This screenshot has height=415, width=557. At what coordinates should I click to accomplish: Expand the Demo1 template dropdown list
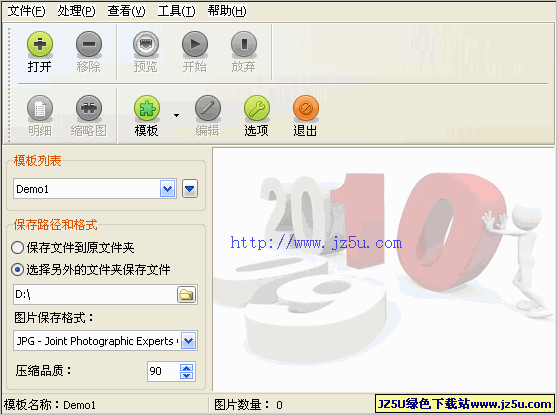point(168,189)
